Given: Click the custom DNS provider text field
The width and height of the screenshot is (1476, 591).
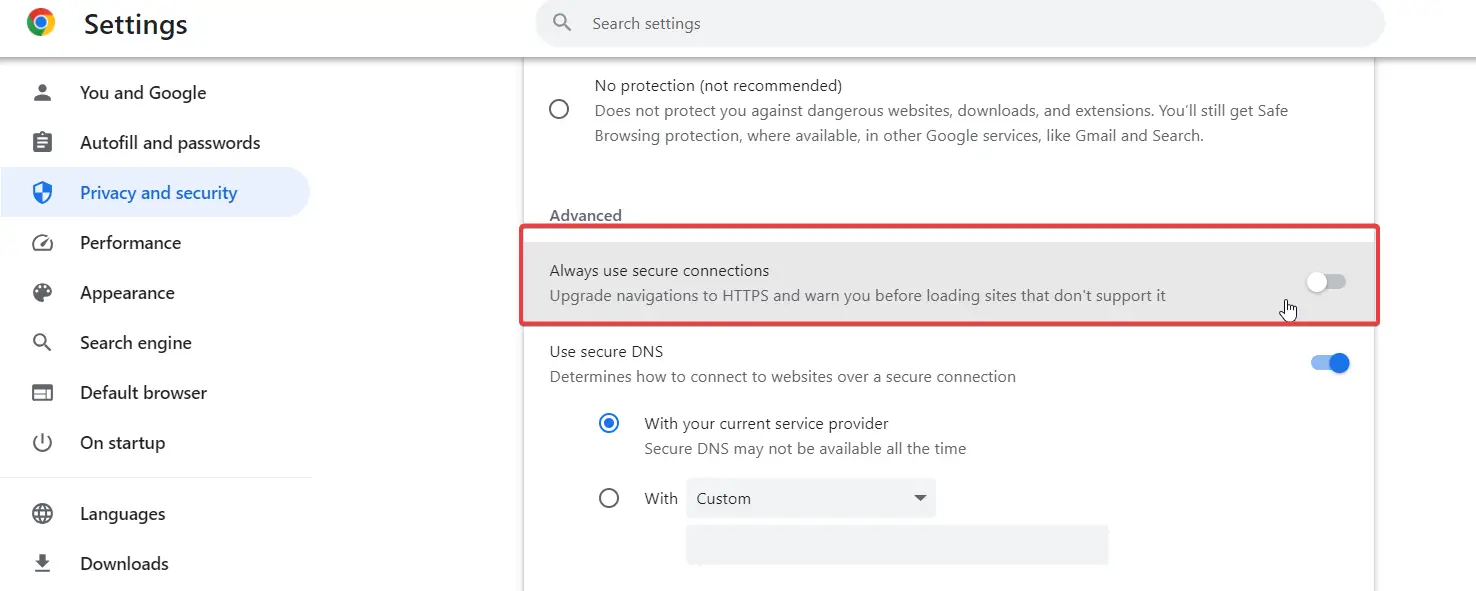Looking at the screenshot, I should 897,545.
